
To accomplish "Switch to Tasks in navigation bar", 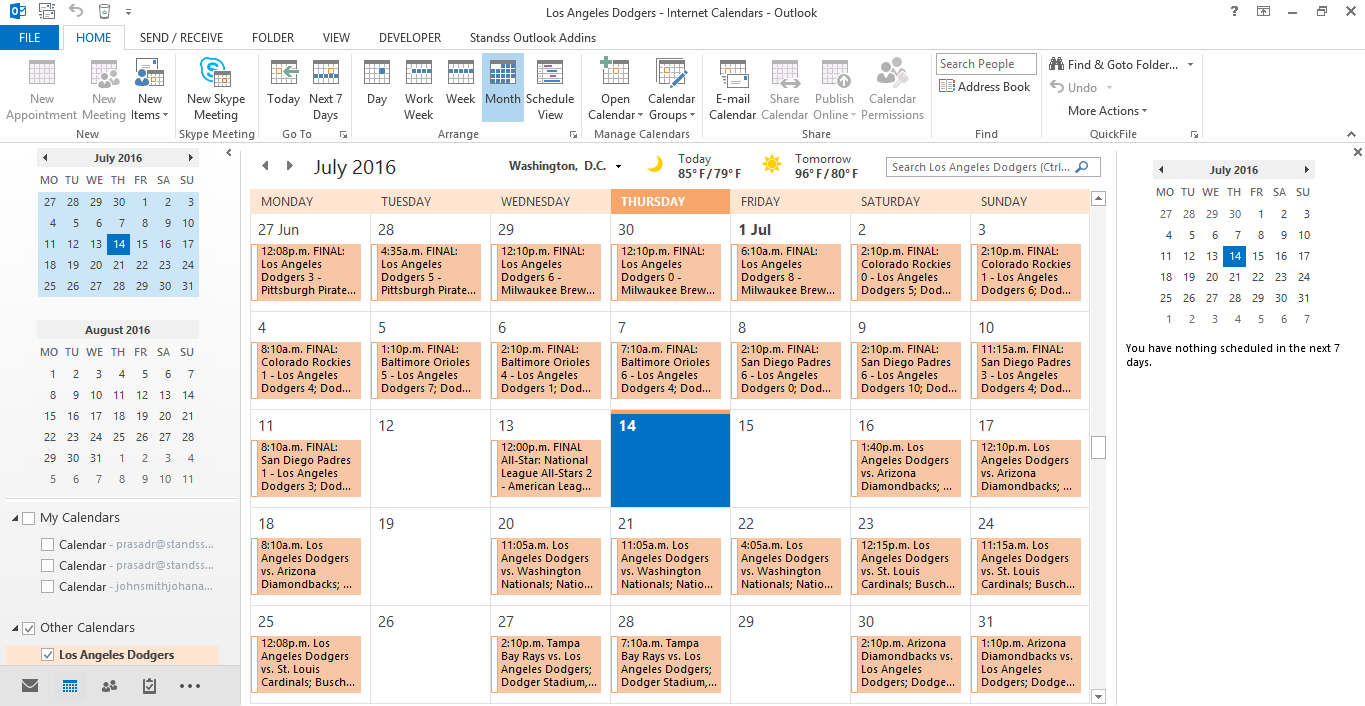I will tap(149, 686).
